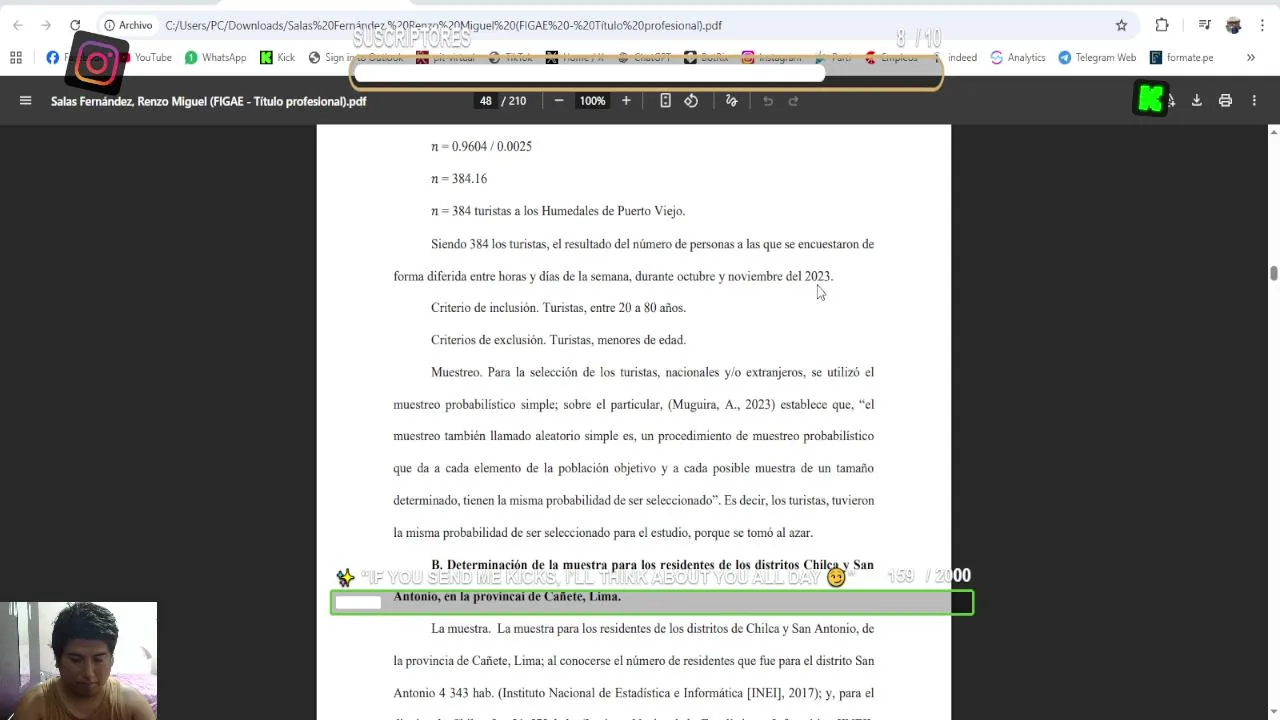This screenshot has height=720, width=1280.
Task: Zoom in with the plus icon
Action: tap(626, 101)
